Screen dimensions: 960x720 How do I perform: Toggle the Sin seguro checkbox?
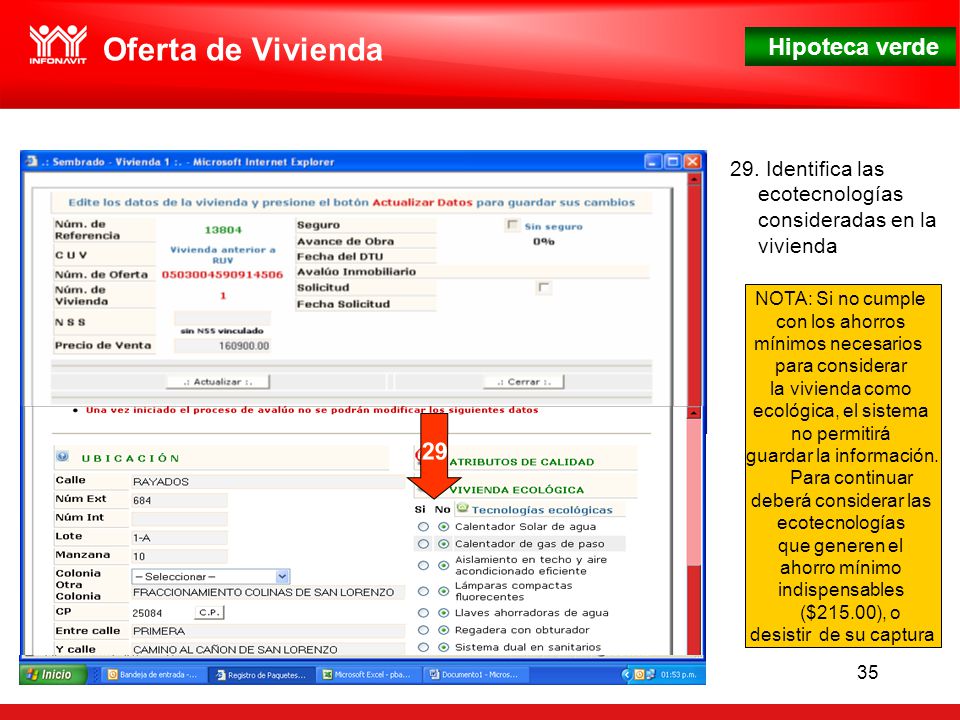click(512, 225)
